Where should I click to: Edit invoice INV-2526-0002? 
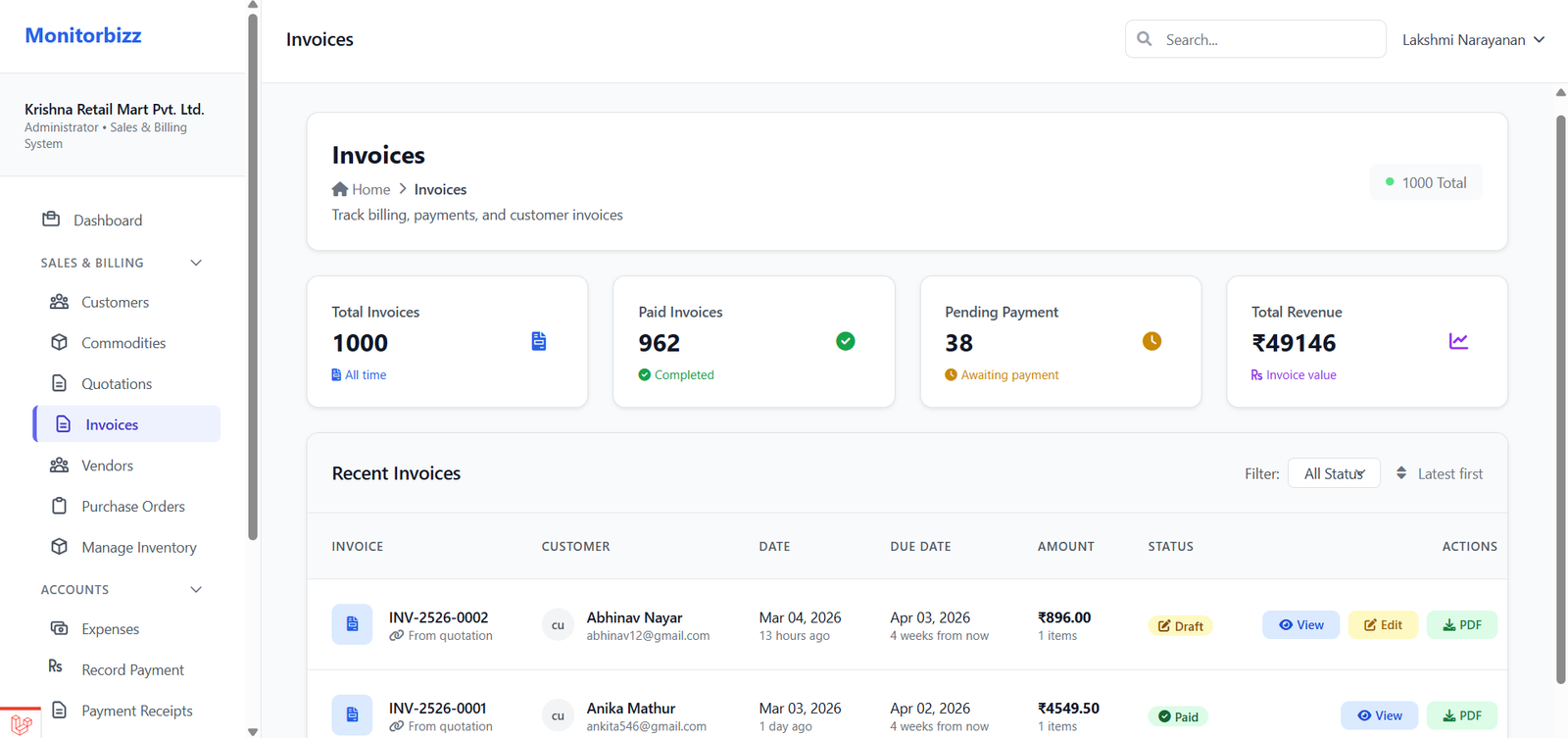1383,624
